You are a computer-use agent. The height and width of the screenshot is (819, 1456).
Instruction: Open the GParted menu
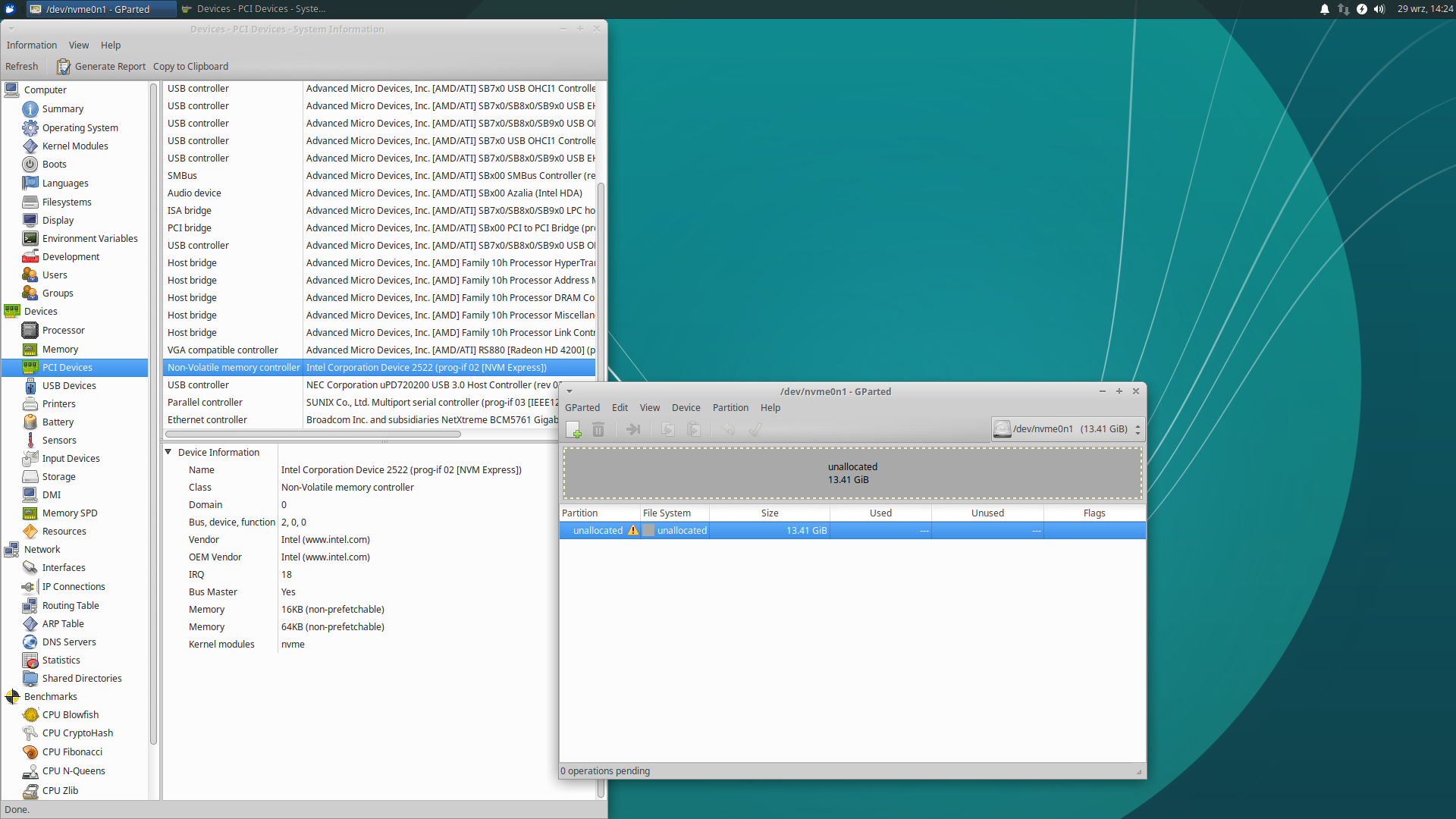click(x=582, y=408)
